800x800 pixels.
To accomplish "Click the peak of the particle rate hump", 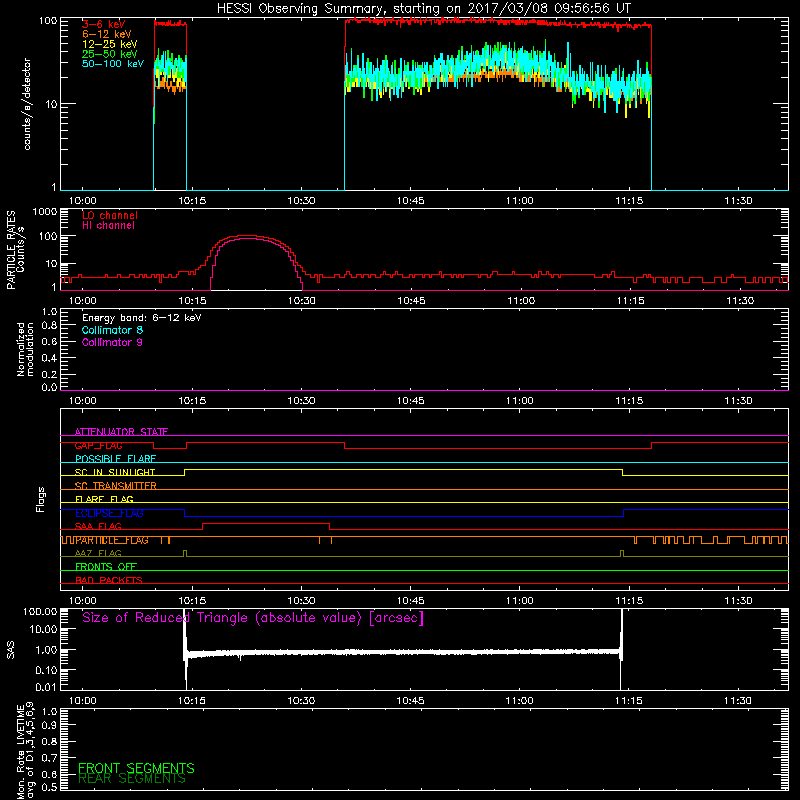I will (x=248, y=236).
